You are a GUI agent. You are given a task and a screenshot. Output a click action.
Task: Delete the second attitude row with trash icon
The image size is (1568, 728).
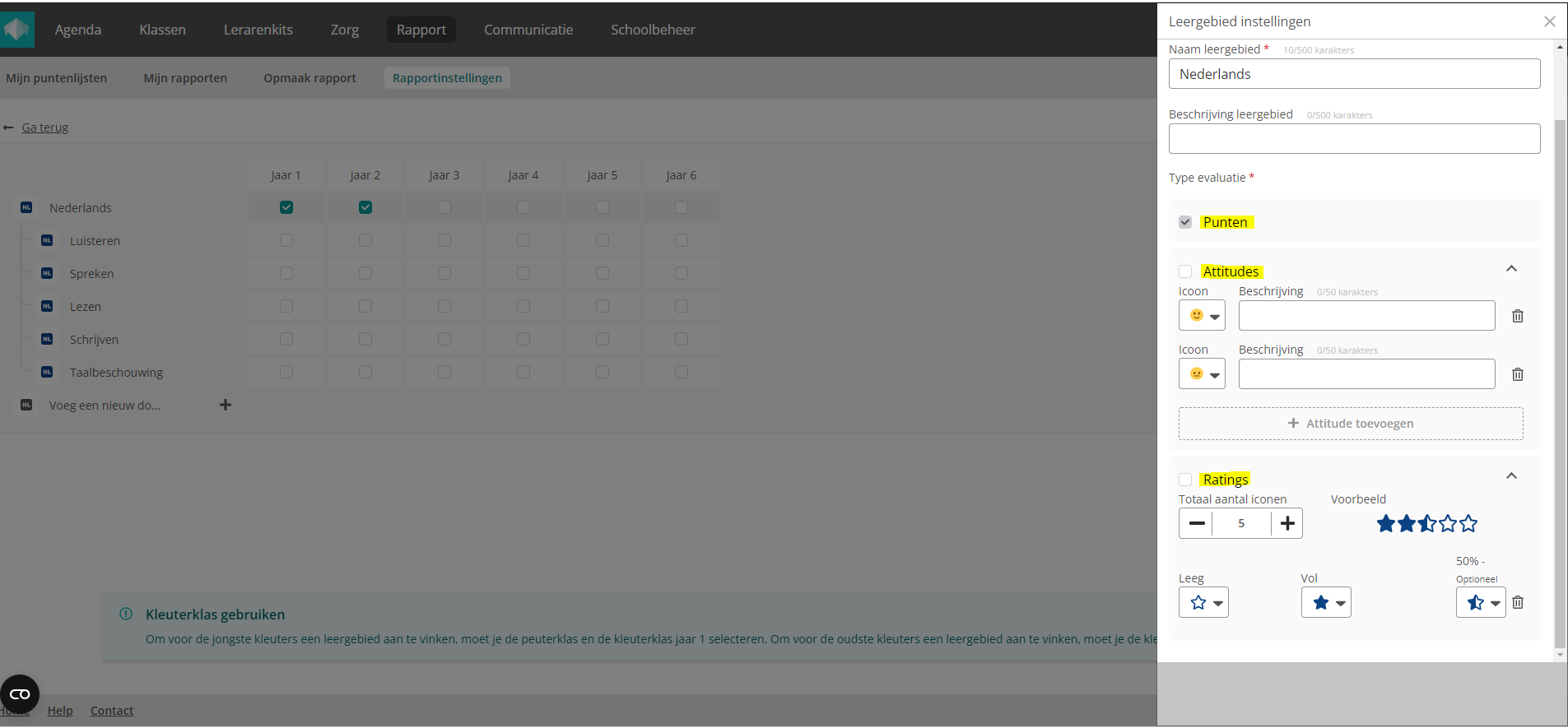point(1517,374)
